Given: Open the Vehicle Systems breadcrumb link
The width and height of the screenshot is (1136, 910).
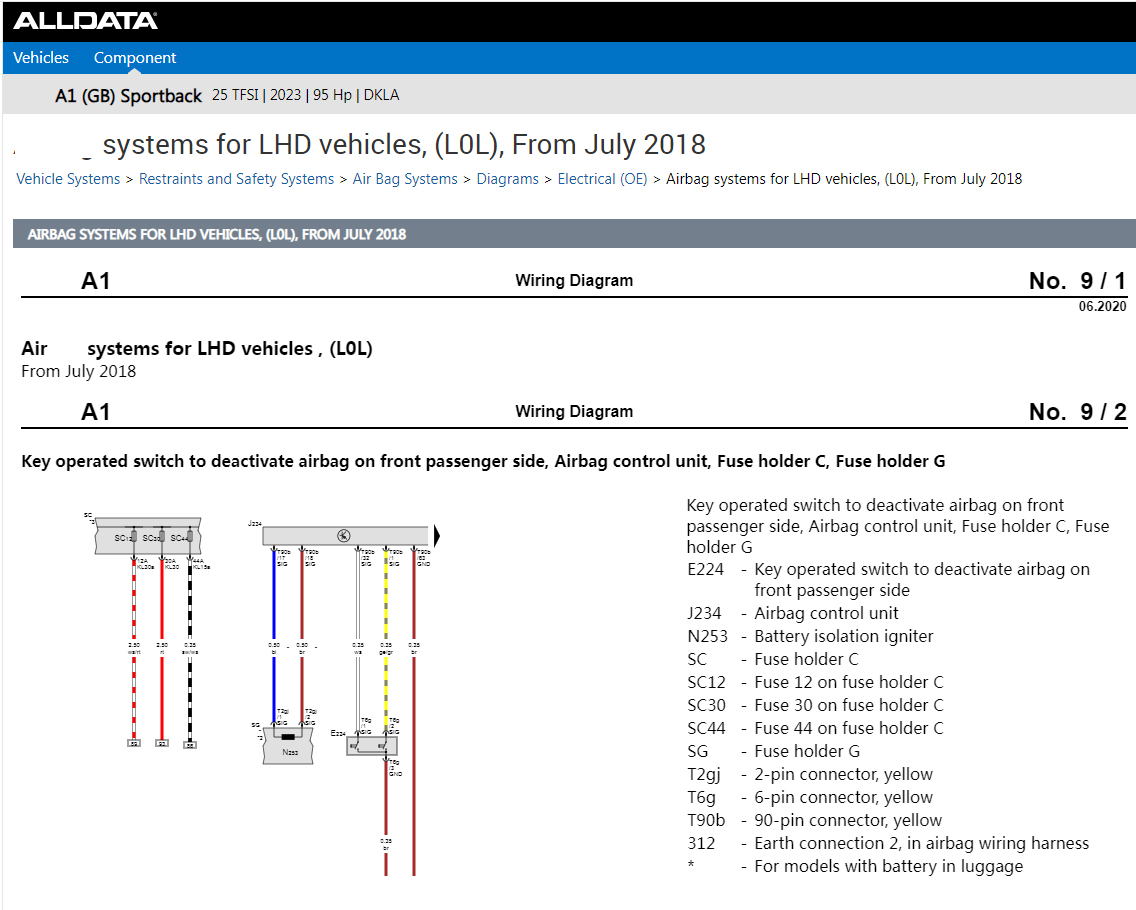Looking at the screenshot, I should (68, 179).
